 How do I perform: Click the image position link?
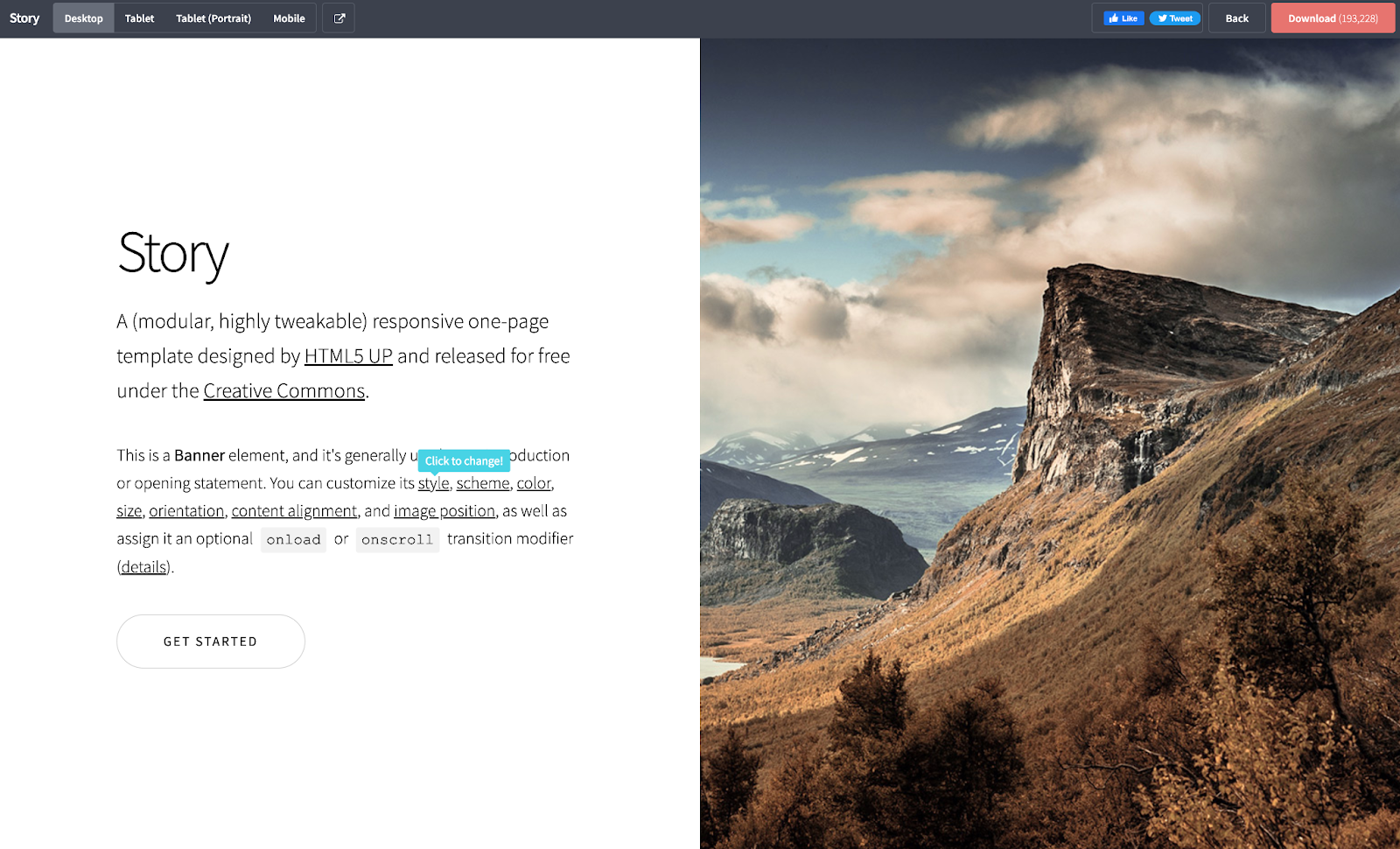[x=444, y=510]
